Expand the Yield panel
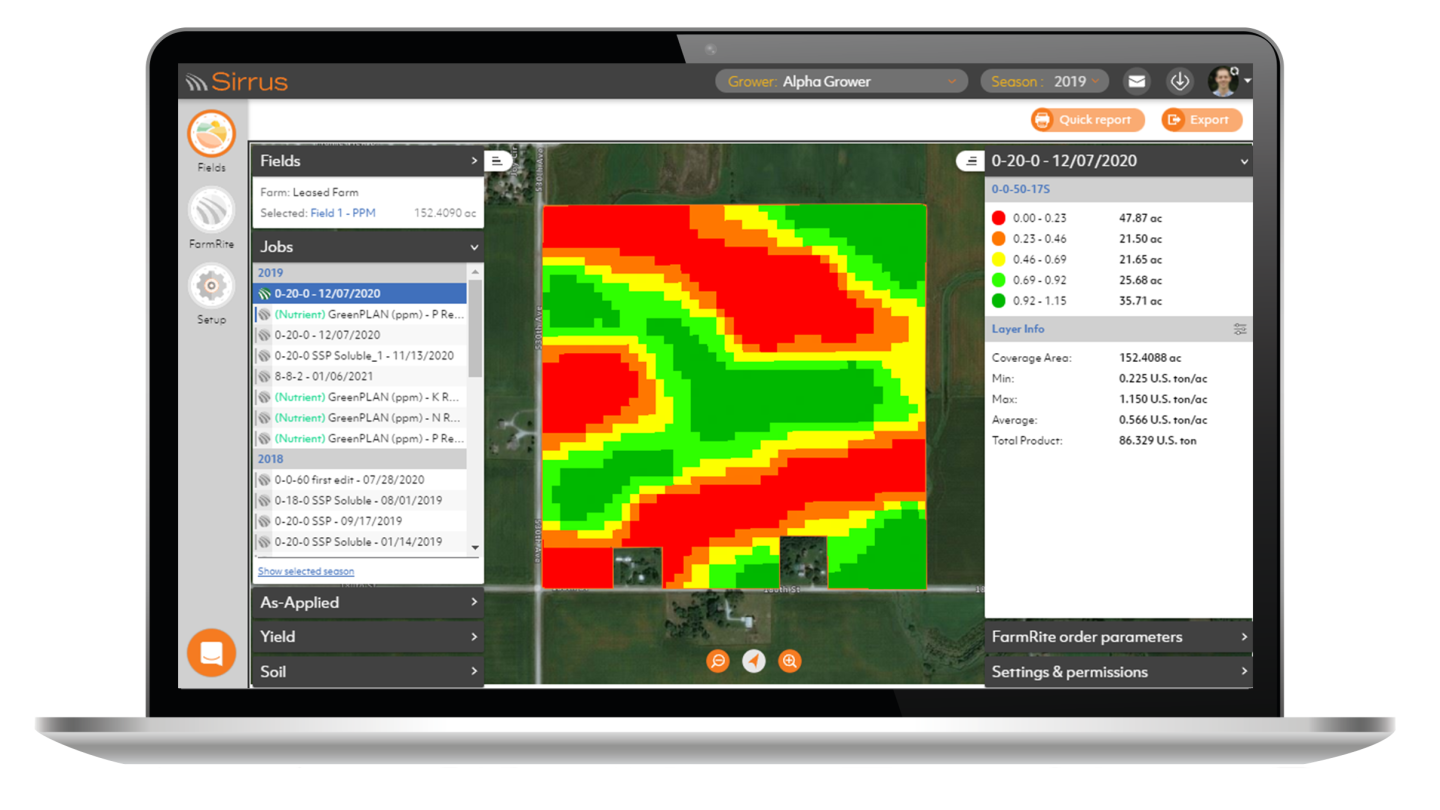This screenshot has height=810, width=1440. [368, 637]
